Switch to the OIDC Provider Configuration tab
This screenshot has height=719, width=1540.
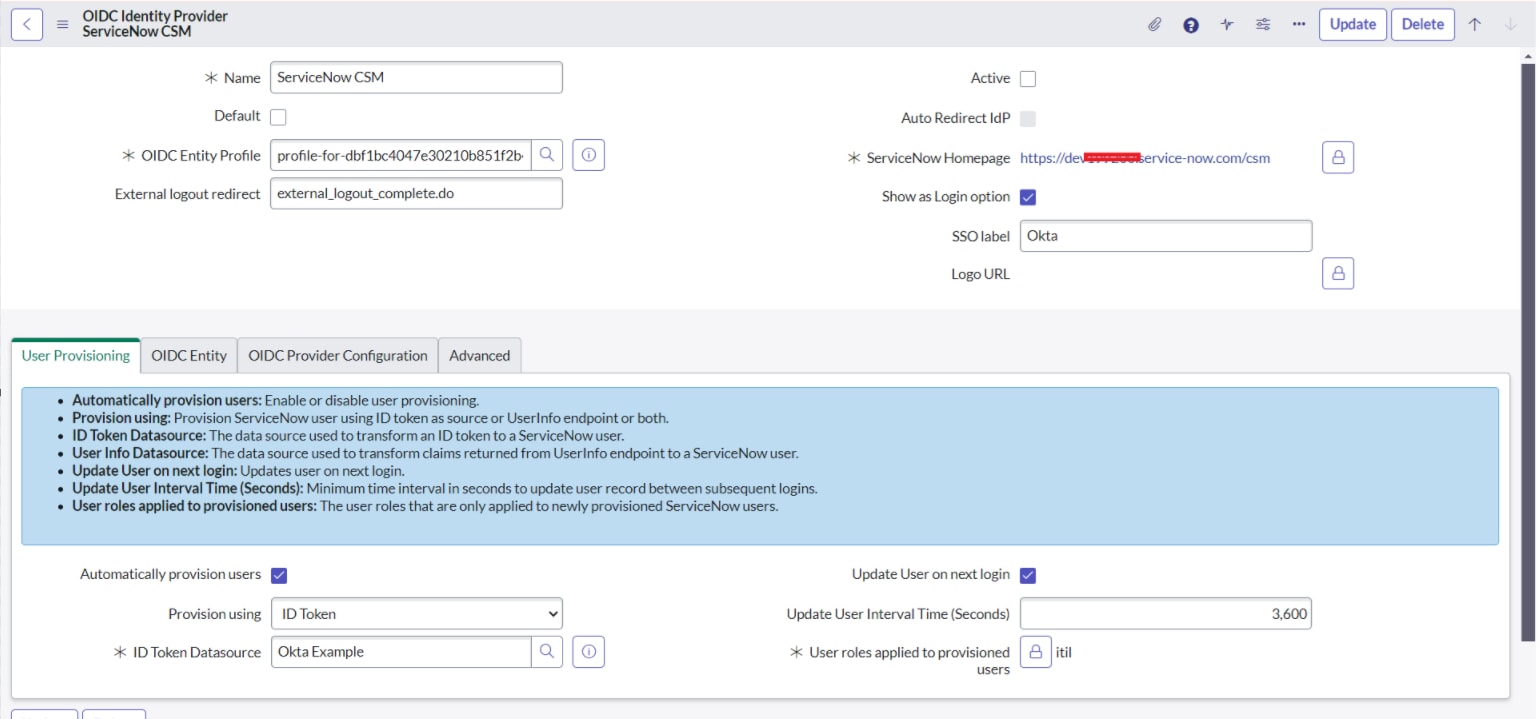336,355
